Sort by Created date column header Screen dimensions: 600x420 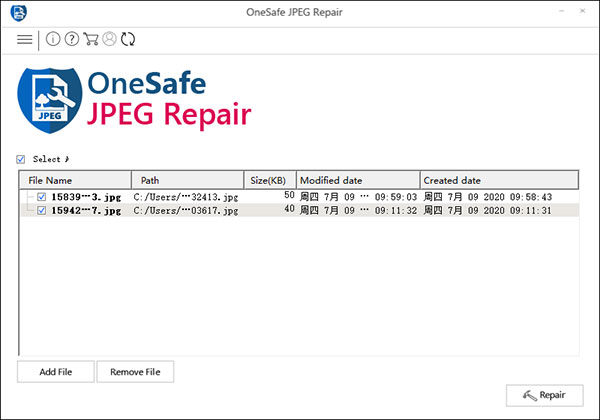pyautogui.click(x=499, y=180)
